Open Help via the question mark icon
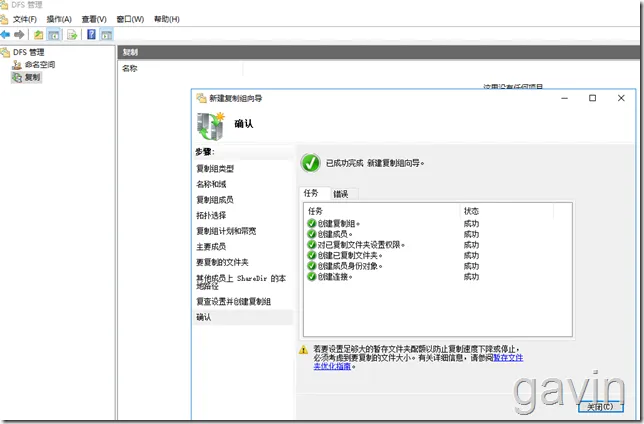The width and height of the screenshot is (644, 424). pyautogui.click(x=91, y=35)
